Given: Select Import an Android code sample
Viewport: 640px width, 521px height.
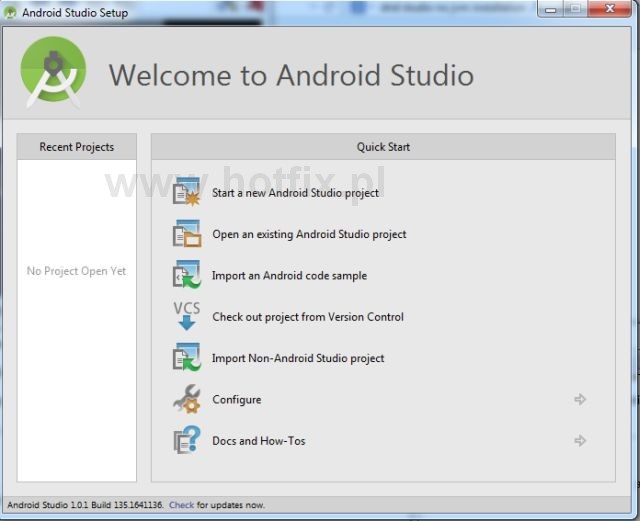Looking at the screenshot, I should coord(289,276).
